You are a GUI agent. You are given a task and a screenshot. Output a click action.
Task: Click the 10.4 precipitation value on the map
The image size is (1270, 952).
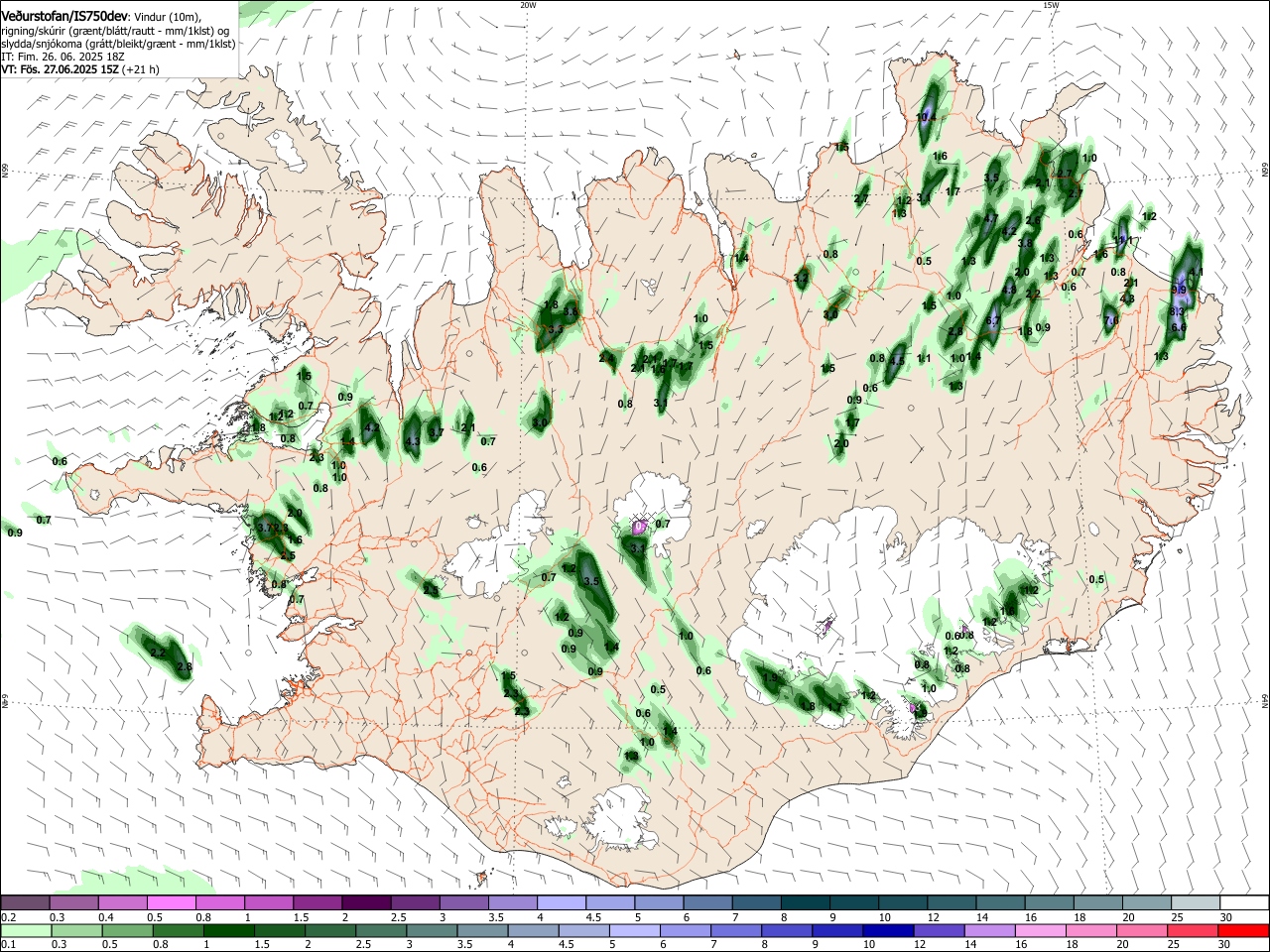(x=926, y=117)
